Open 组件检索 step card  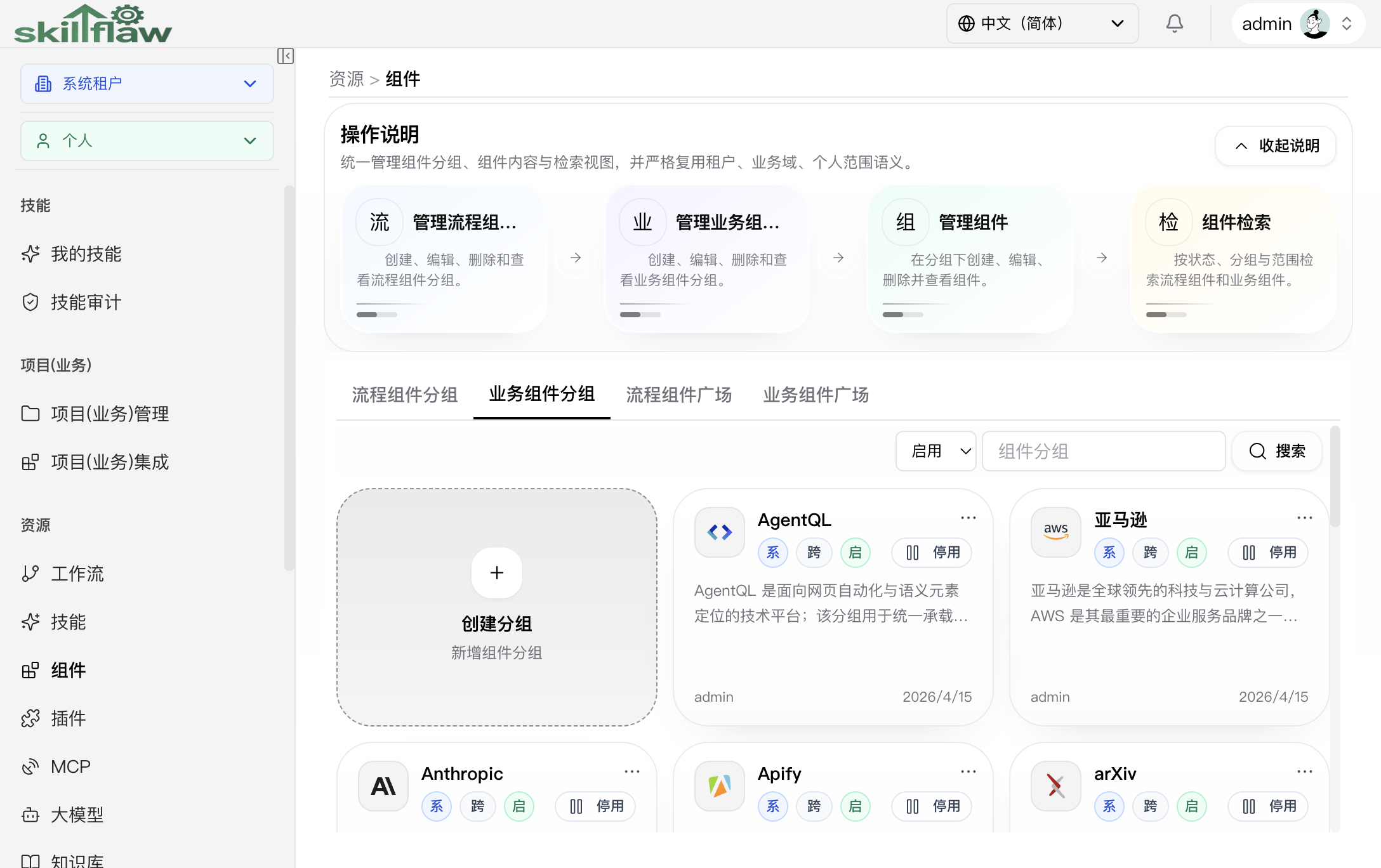[x=1233, y=259]
